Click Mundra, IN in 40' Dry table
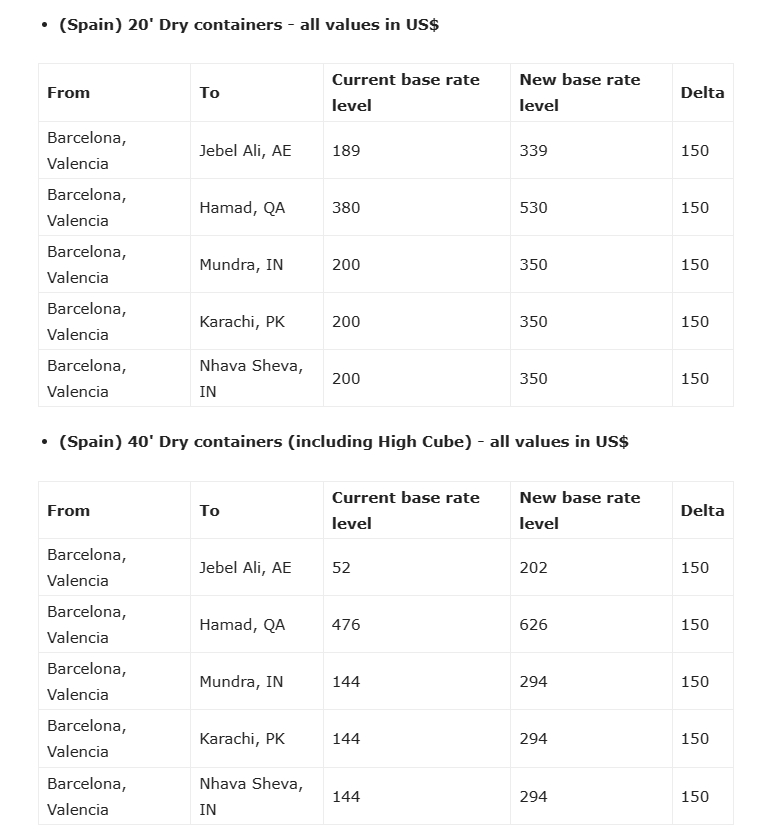 pyautogui.click(x=241, y=682)
